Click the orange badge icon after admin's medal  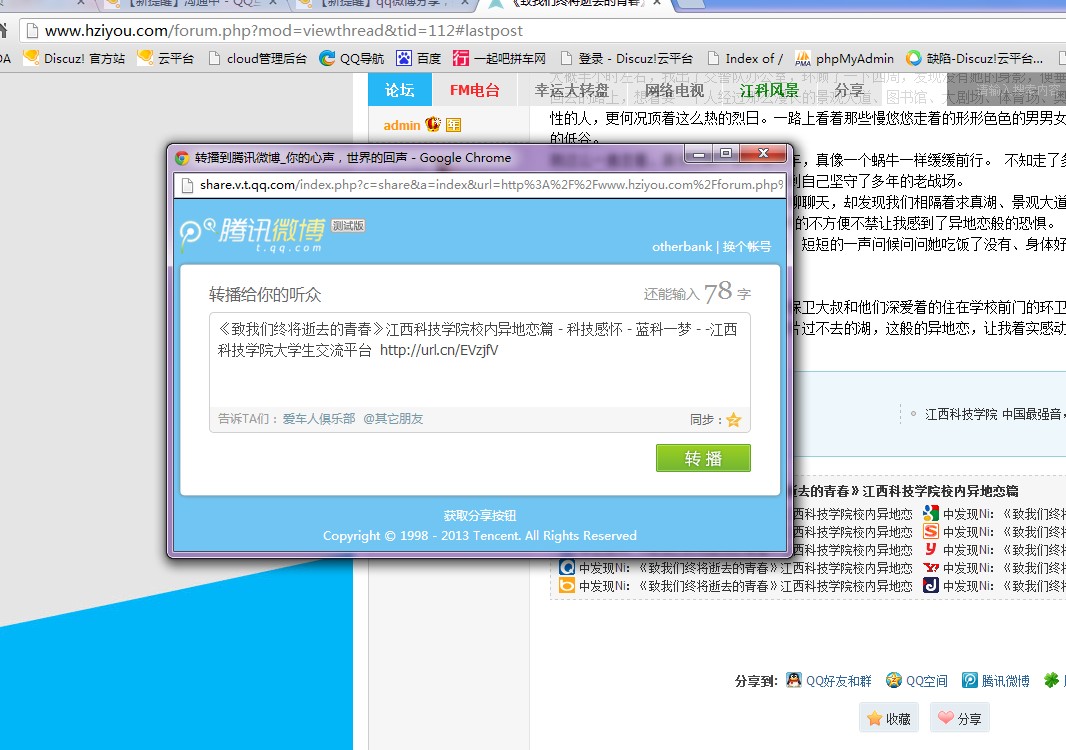453,124
